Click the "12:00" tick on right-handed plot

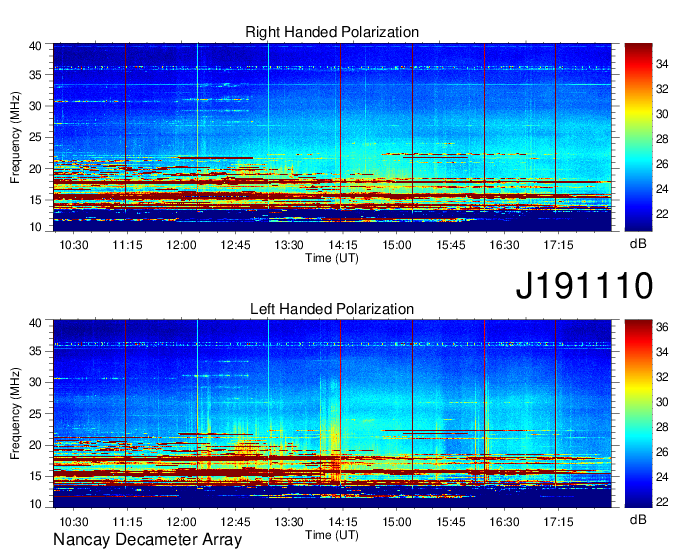pyautogui.click(x=181, y=245)
